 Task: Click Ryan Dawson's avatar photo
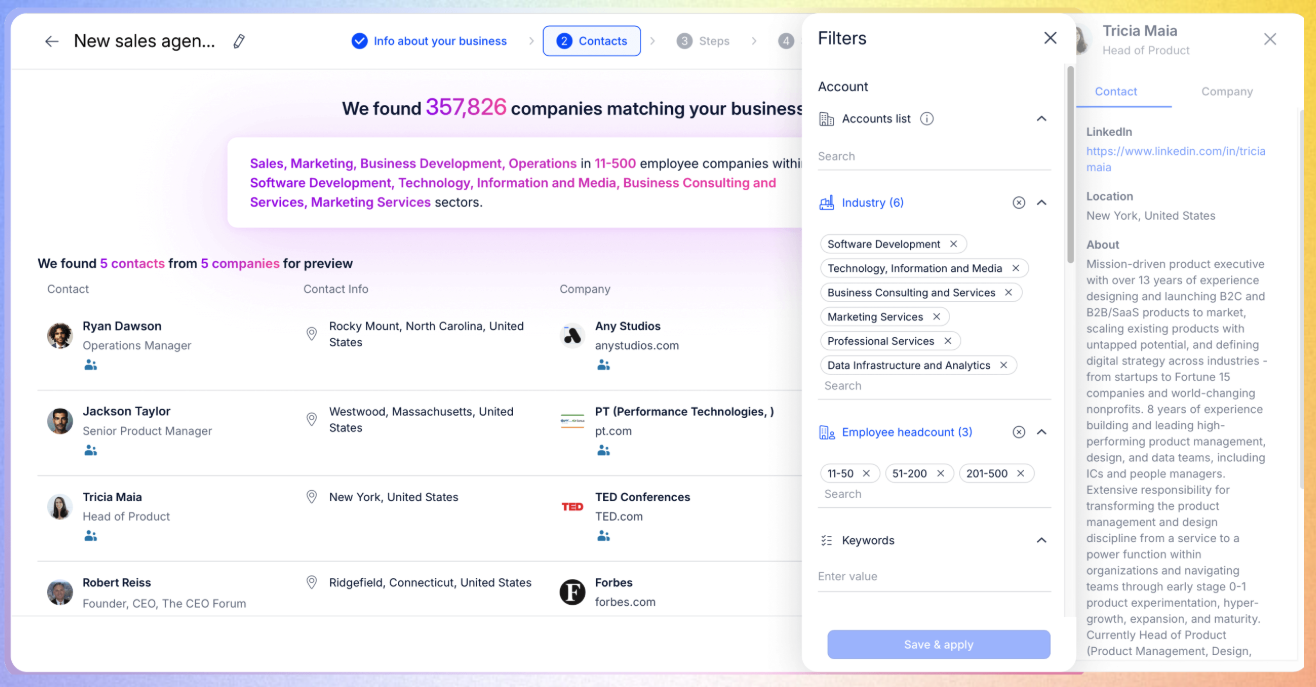[x=60, y=335]
